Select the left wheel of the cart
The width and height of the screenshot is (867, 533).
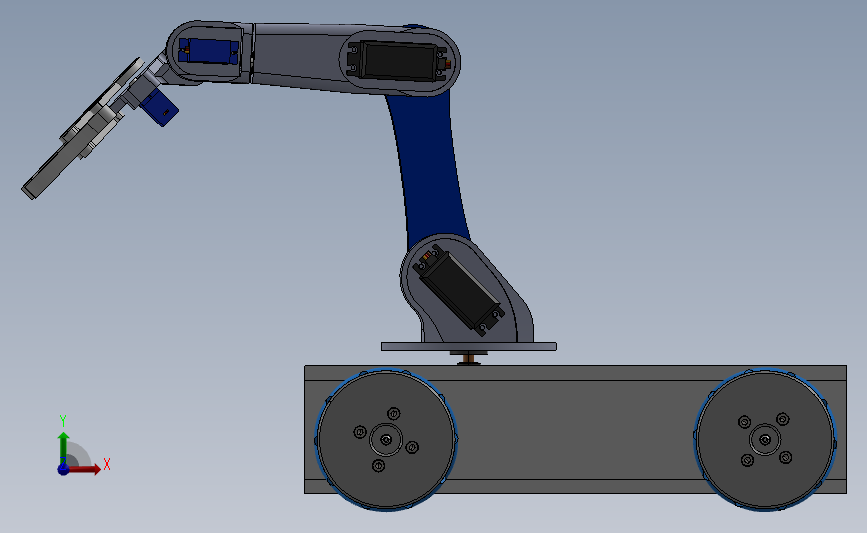(386, 440)
